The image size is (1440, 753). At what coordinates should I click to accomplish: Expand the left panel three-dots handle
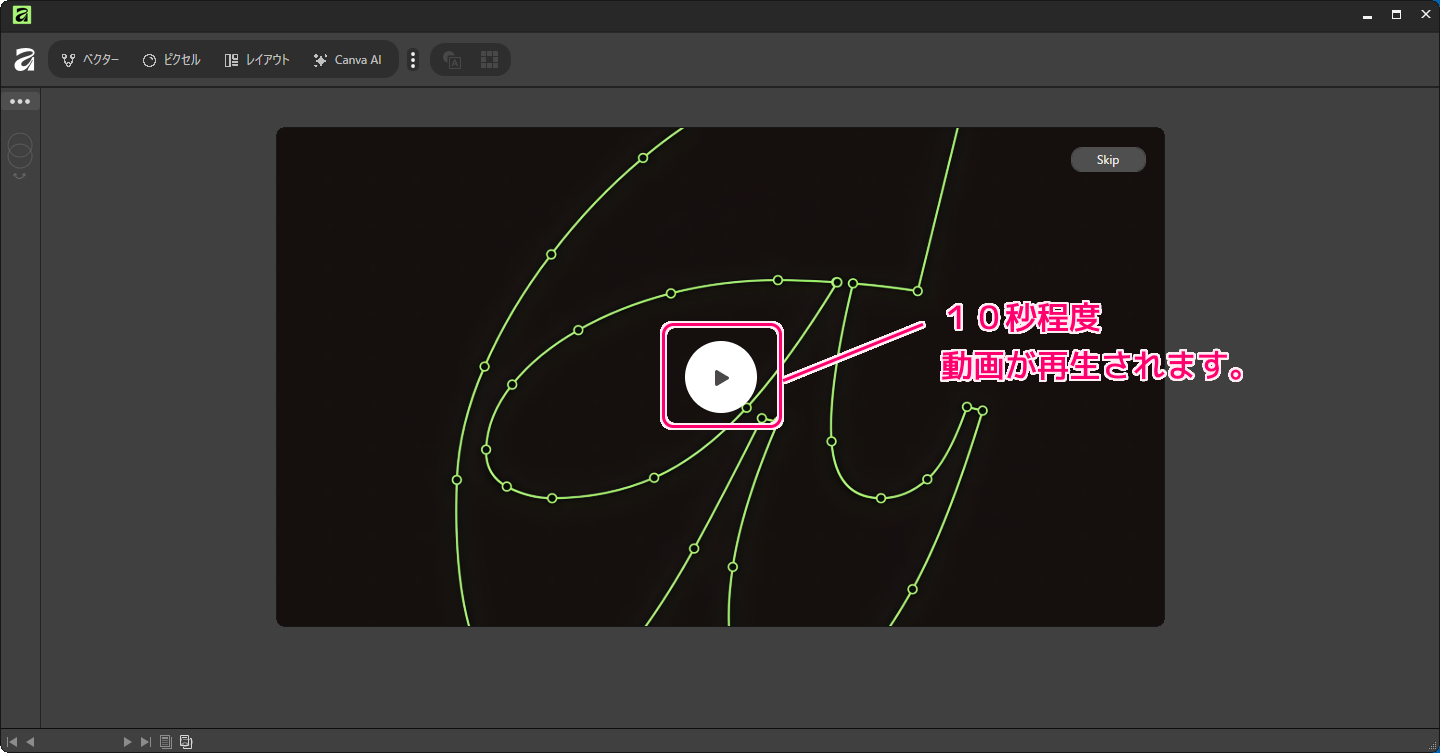coord(20,102)
